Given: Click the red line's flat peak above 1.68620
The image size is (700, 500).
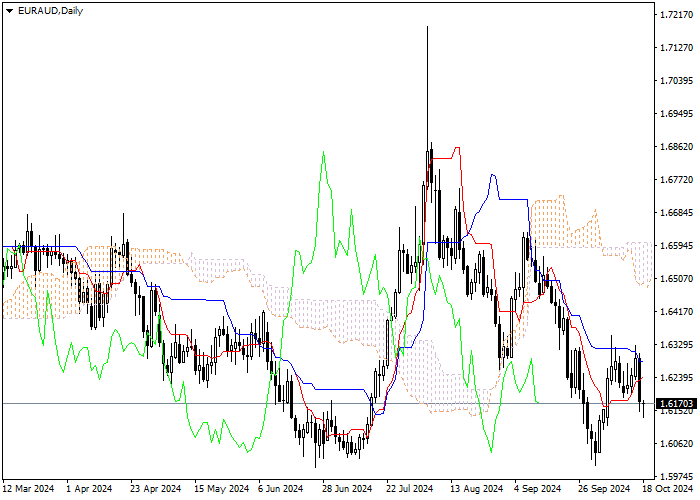Looking at the screenshot, I should [457, 148].
